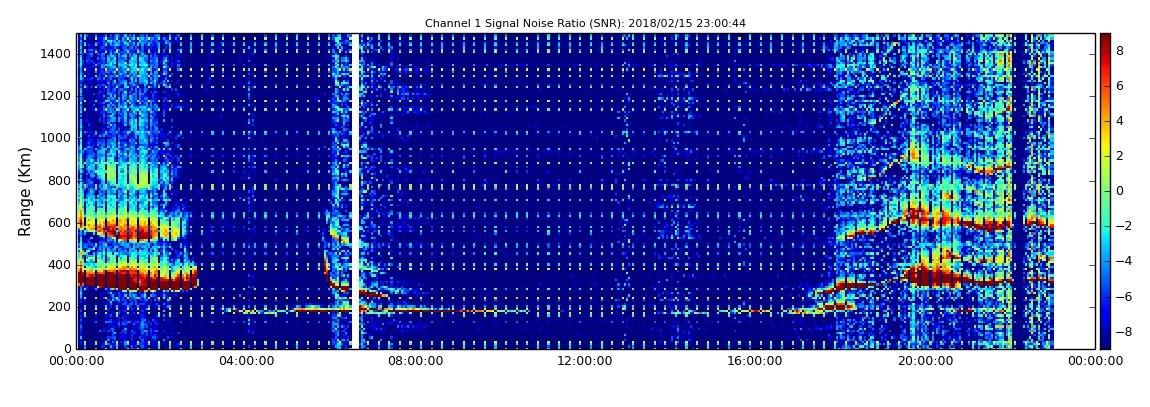
Task: Click the 'Range (Km)' y-axis label
Action: (25, 191)
